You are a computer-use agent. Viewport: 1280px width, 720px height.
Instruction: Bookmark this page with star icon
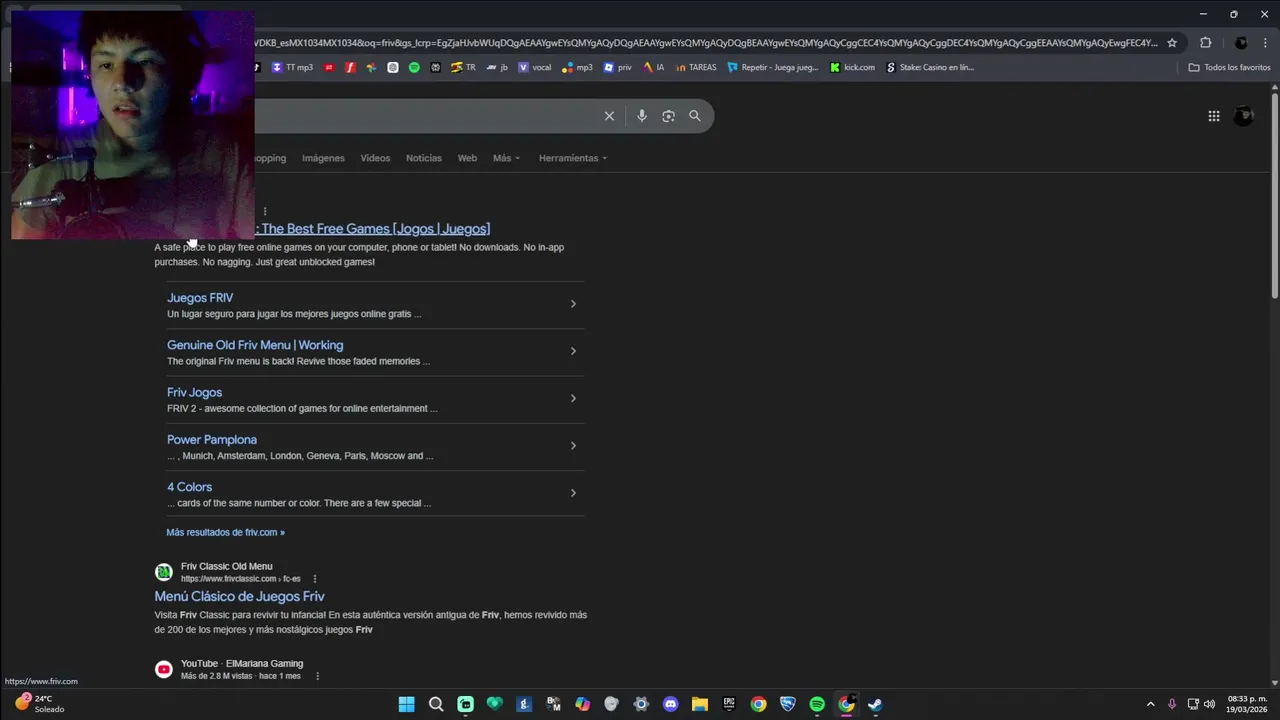coord(1172,43)
